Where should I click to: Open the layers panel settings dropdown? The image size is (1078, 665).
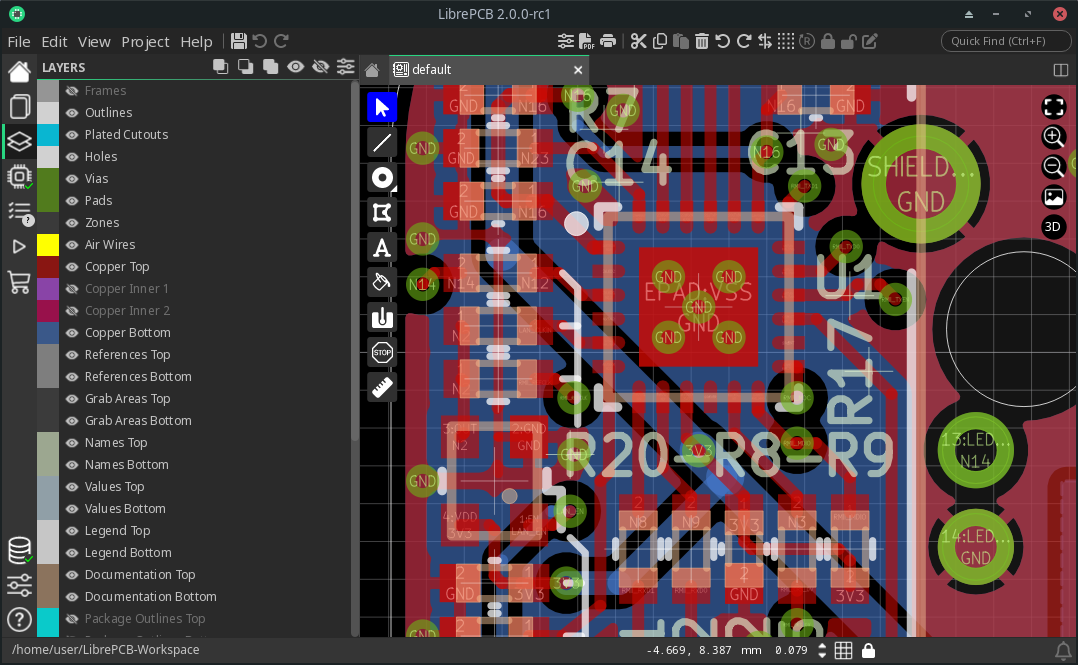click(346, 67)
